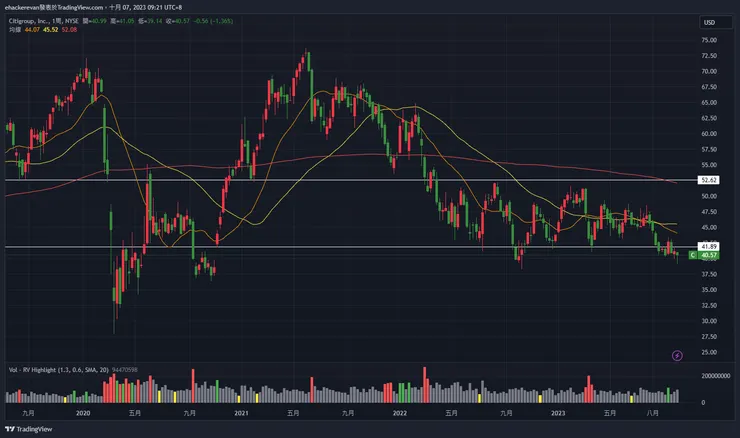Image resolution: width=740 pixels, height=438 pixels.
Task: Click the orange 44.07 moving average value
Action: point(32,29)
